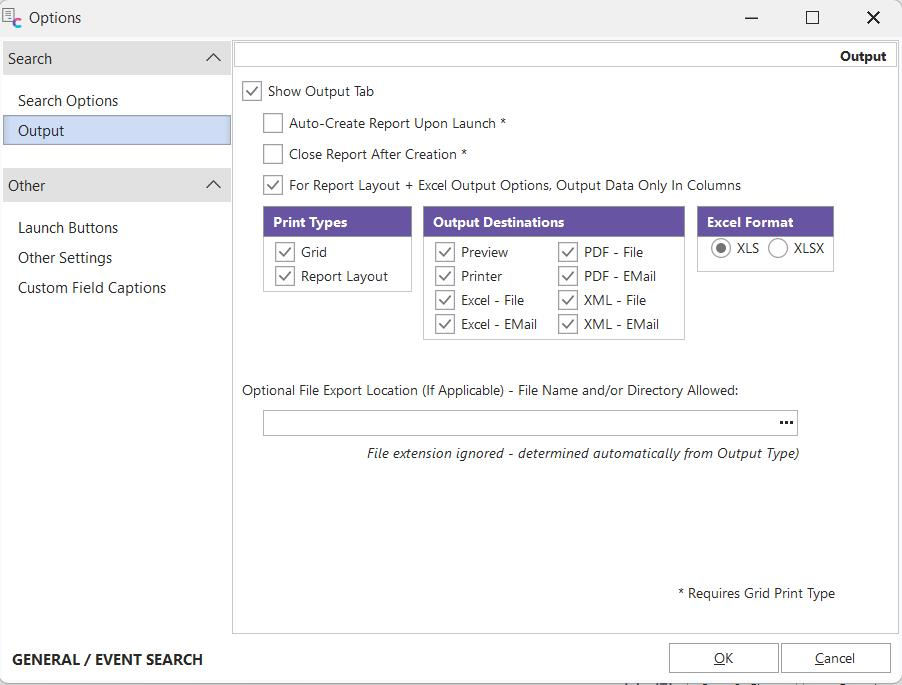This screenshot has height=685, width=902.
Task: Select XLSX Excel format radio button
Action: click(x=778, y=248)
